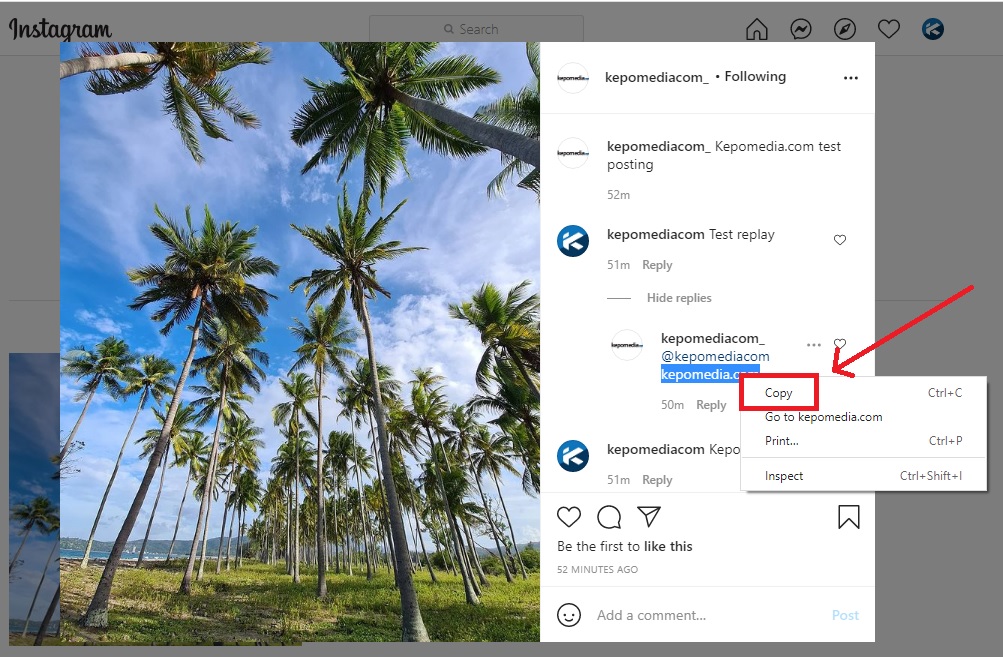Open the profile avatar in the top bar
1003x657 pixels.
(x=933, y=29)
